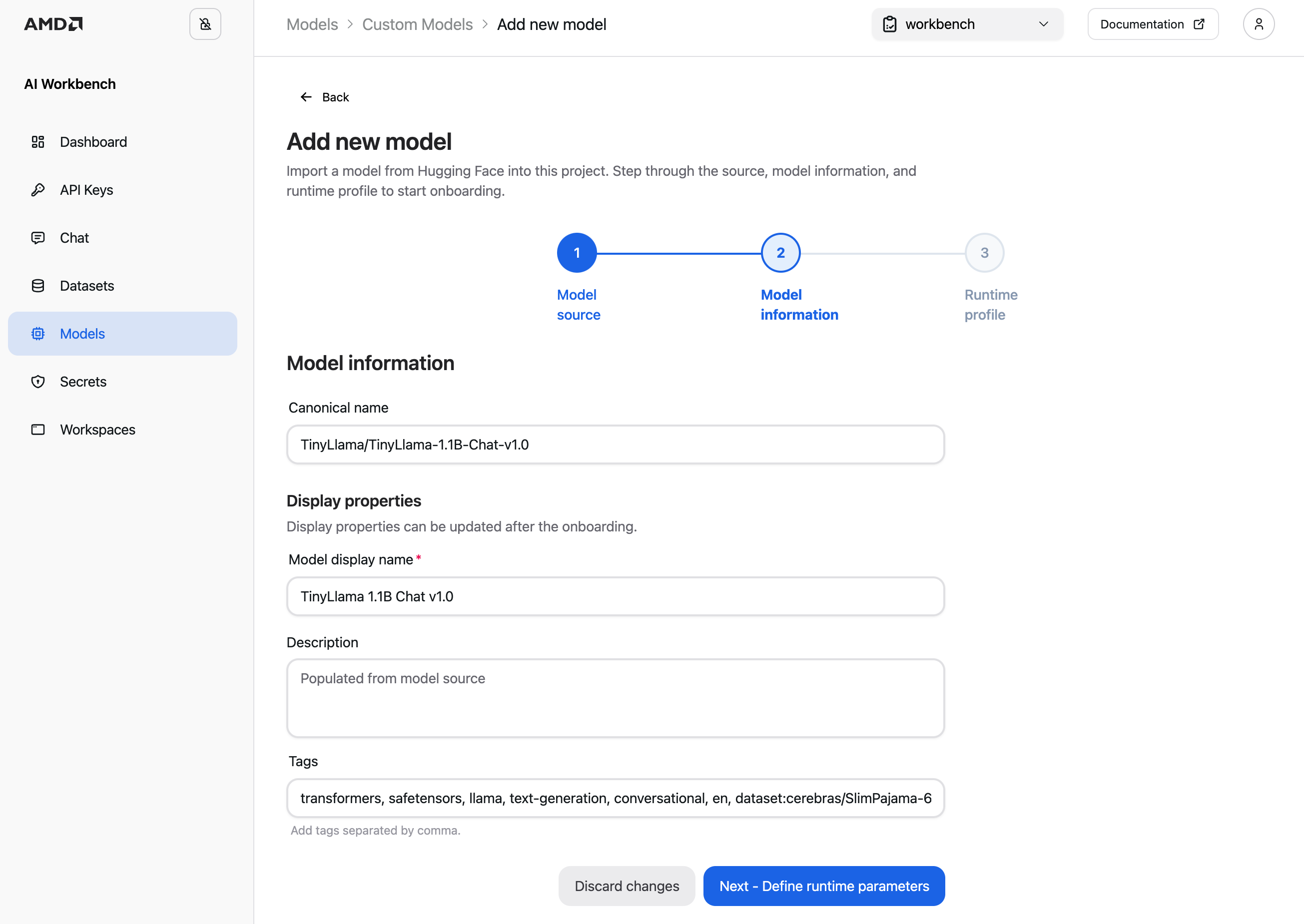
Task: Click the clipboard icon in project selector
Action: tap(889, 24)
